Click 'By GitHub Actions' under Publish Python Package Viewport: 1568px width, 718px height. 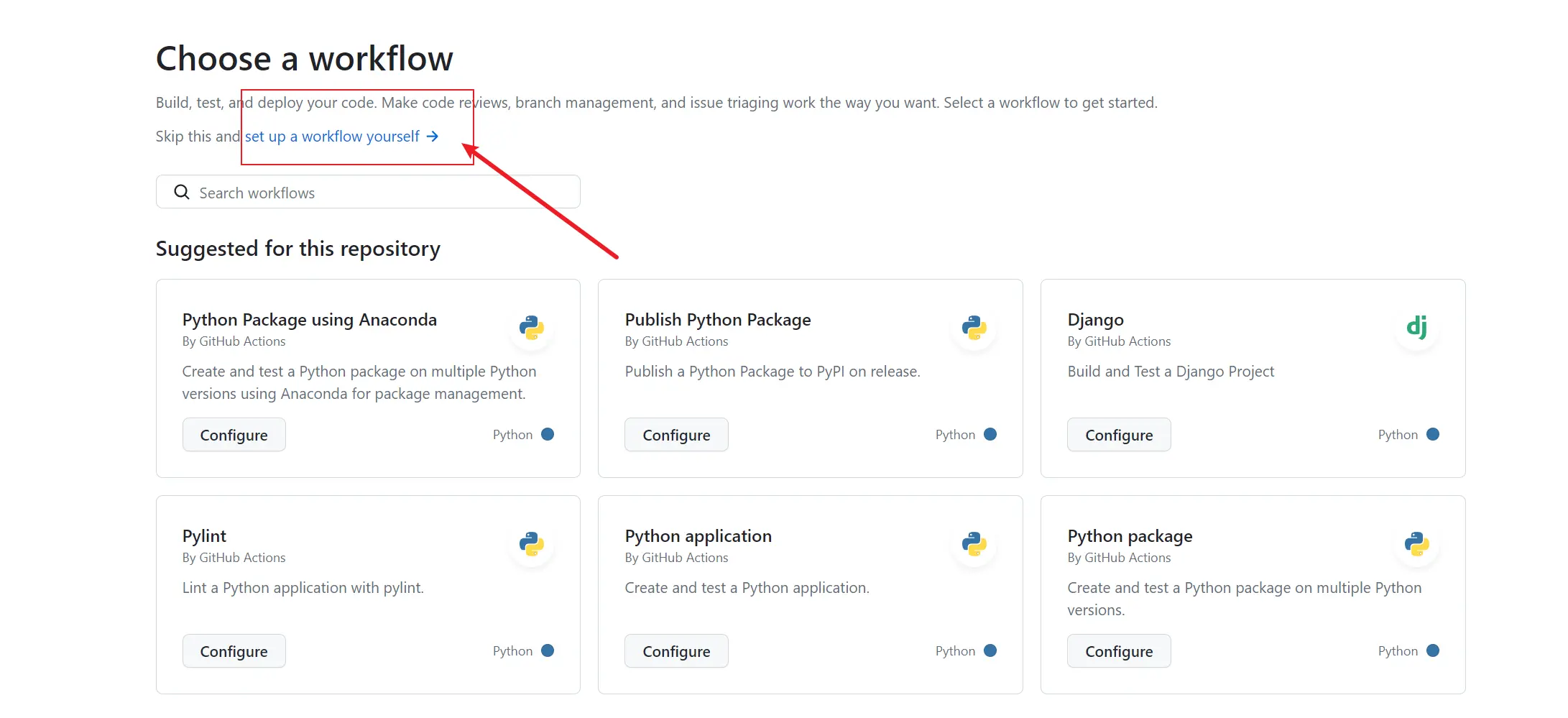(676, 341)
